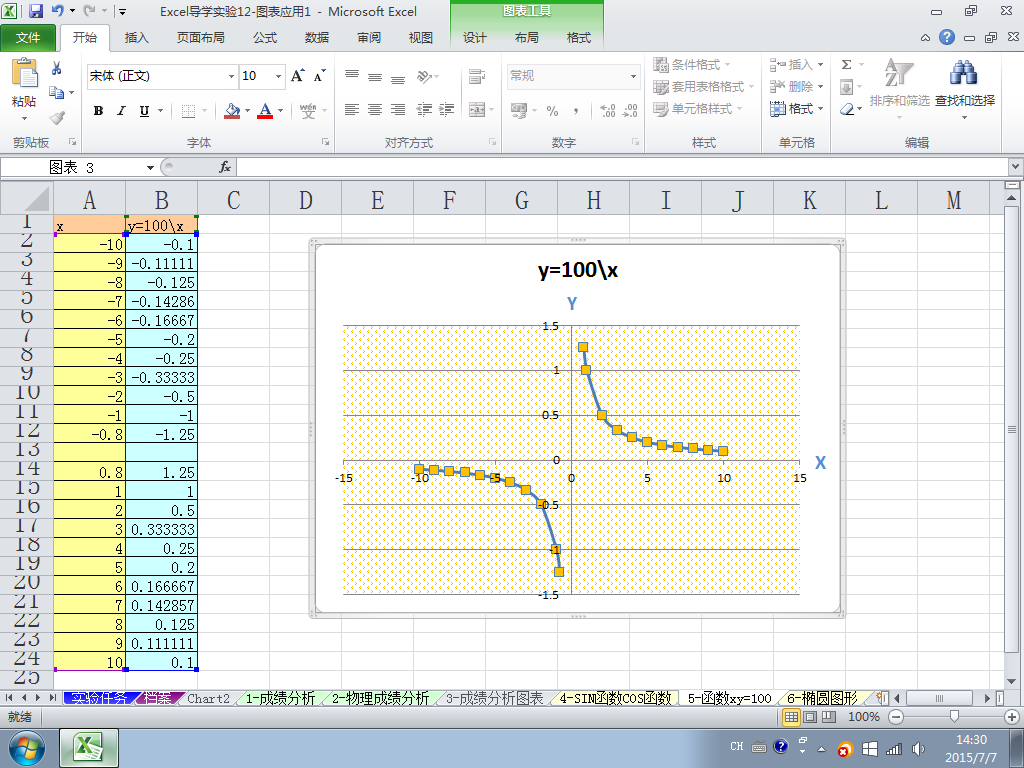Click the zoom slider handle
The width and height of the screenshot is (1024, 768).
click(954, 717)
